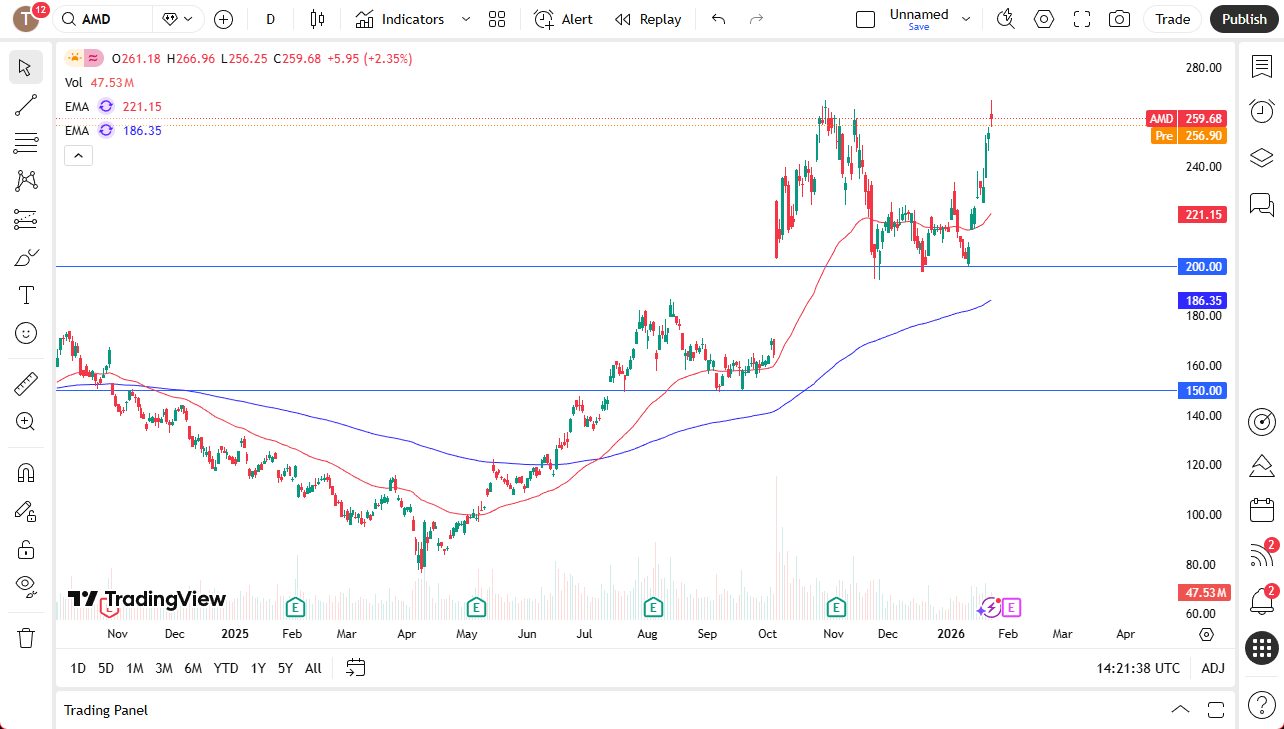
Task: Click the second EMA 186.35 refresh icon
Action: coord(105,130)
